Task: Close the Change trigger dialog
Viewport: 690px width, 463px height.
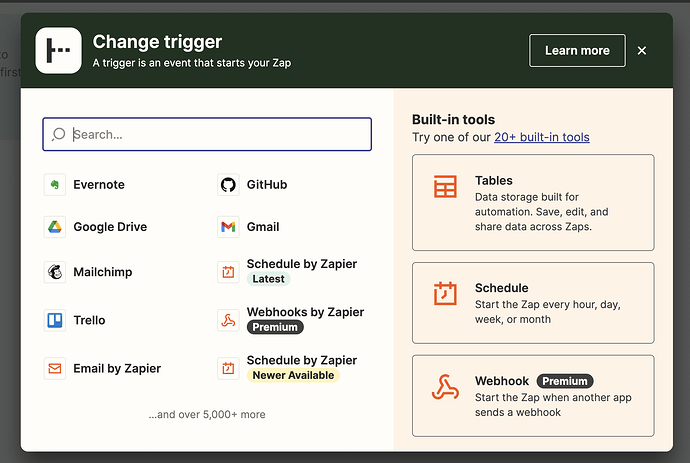Action: [642, 51]
